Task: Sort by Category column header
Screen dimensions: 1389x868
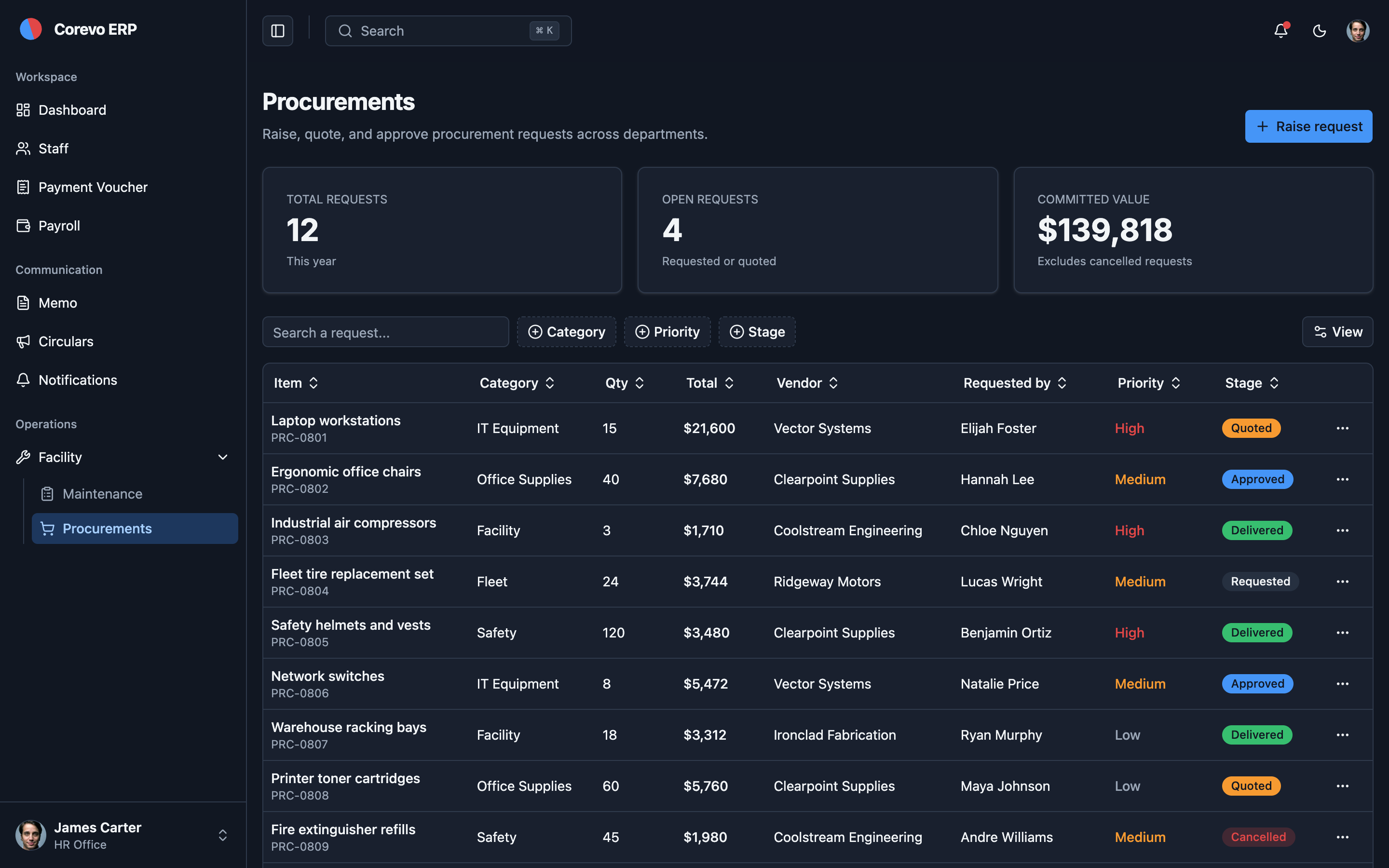Action: click(517, 383)
